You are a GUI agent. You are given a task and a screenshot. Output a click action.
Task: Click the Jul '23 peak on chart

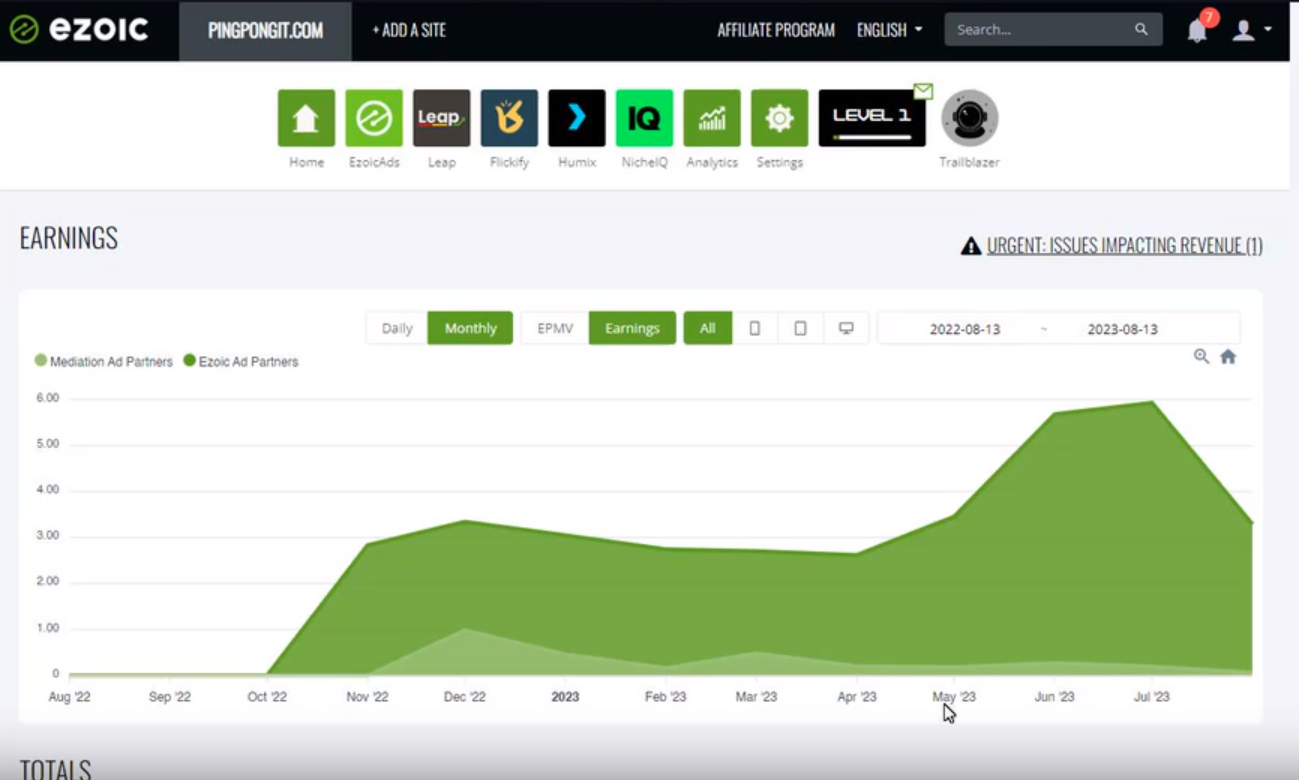(x=1152, y=402)
